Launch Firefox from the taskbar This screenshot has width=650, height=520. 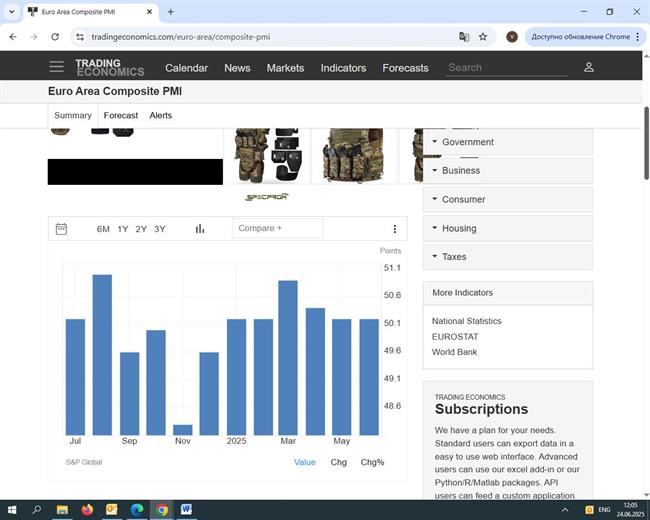87,510
